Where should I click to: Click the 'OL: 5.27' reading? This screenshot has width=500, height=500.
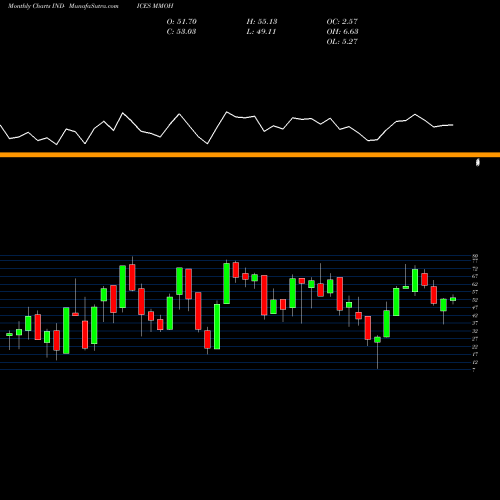point(342,42)
